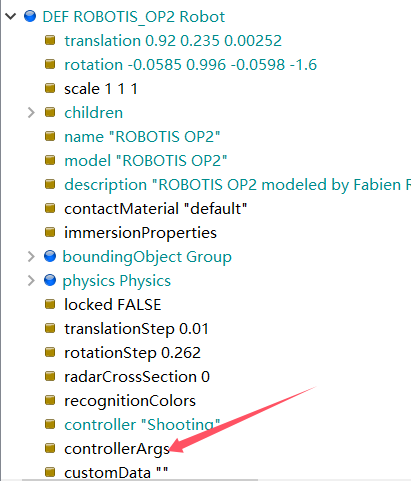Viewport: 411px width, 481px height.
Task: Click the field icon next to customData
Action: coord(50,472)
